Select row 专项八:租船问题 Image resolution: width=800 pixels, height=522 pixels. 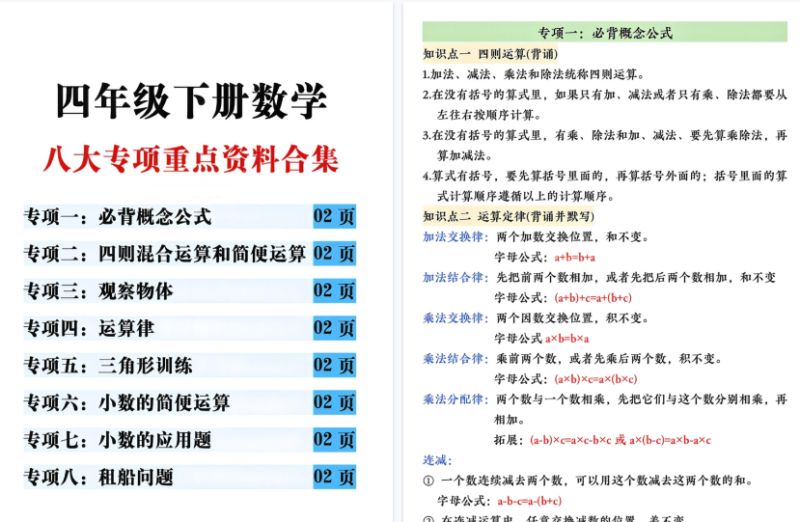[x=190, y=477]
